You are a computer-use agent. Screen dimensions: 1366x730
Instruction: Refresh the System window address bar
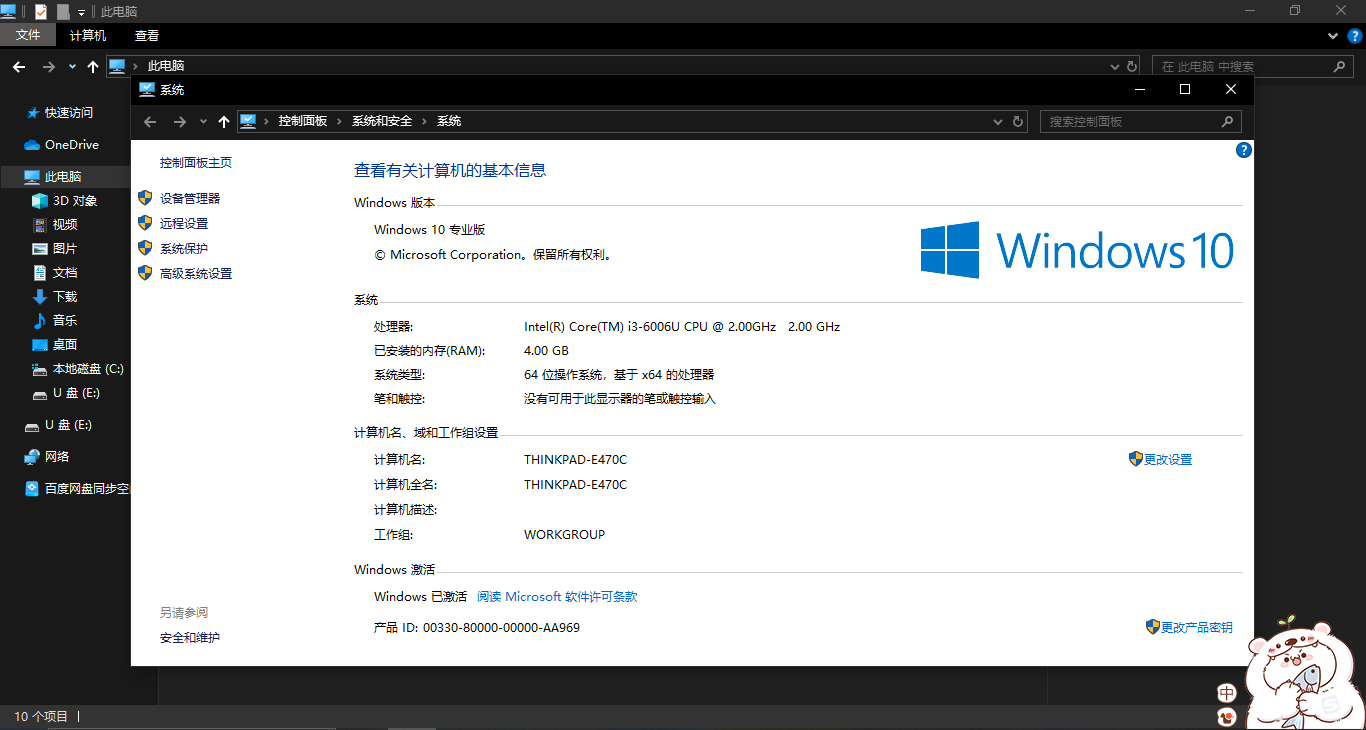[1018, 122]
